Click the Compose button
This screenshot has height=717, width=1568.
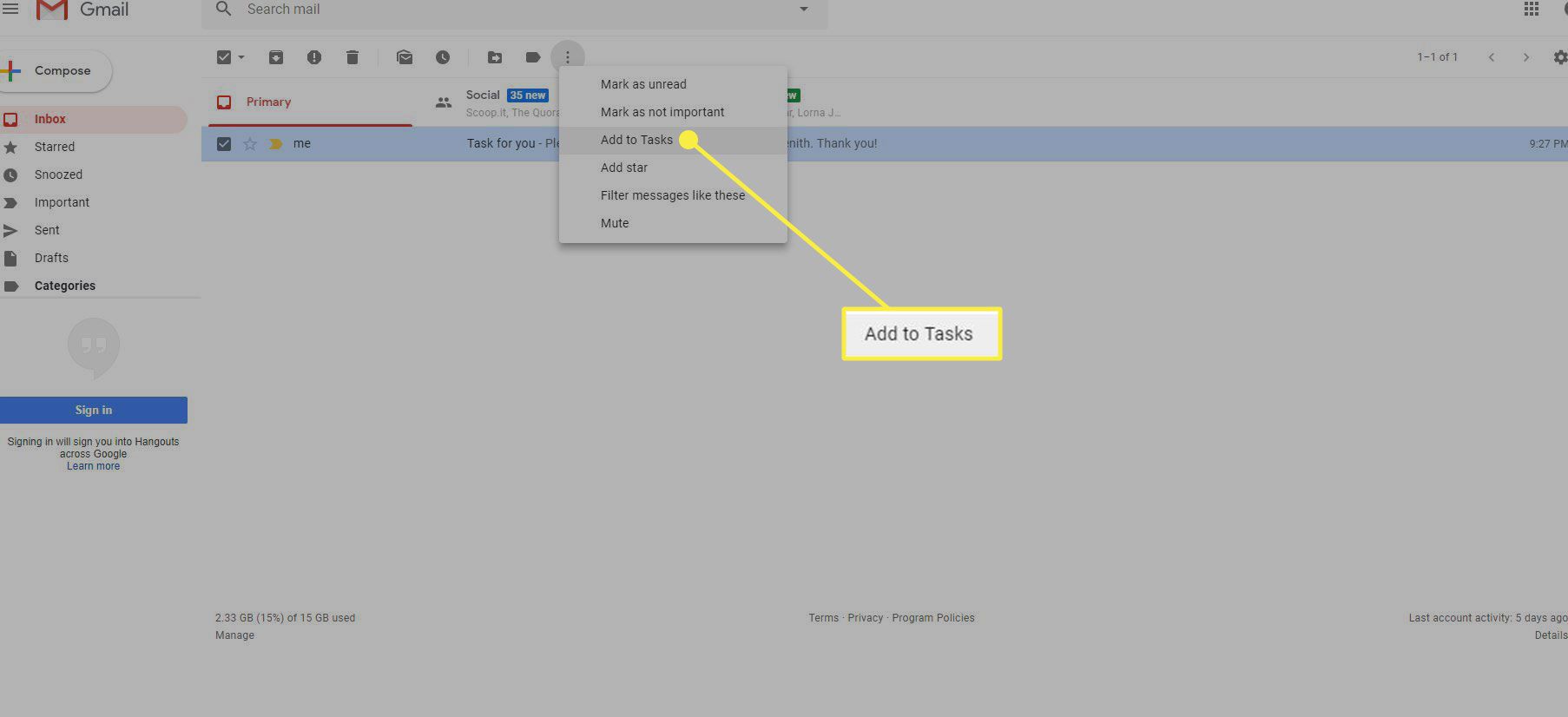point(56,71)
